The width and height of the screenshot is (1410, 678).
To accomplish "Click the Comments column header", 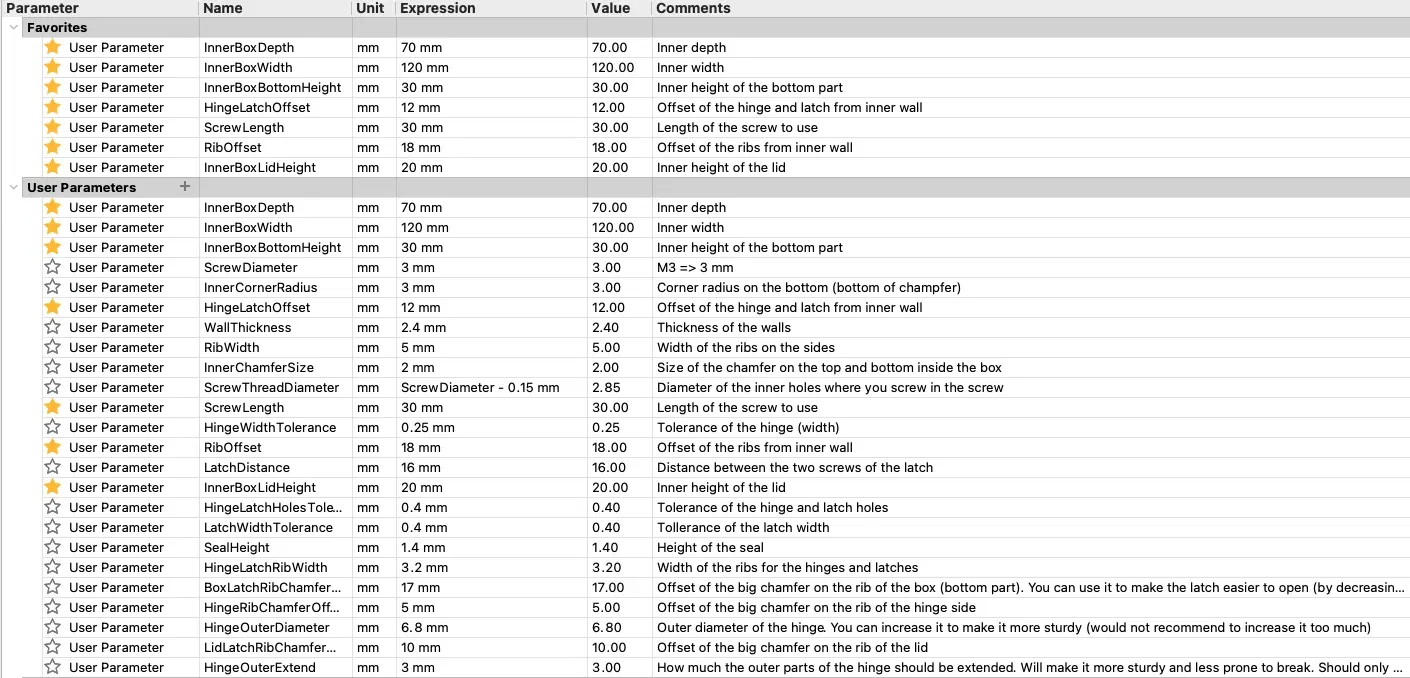I will pyautogui.click(x=693, y=8).
